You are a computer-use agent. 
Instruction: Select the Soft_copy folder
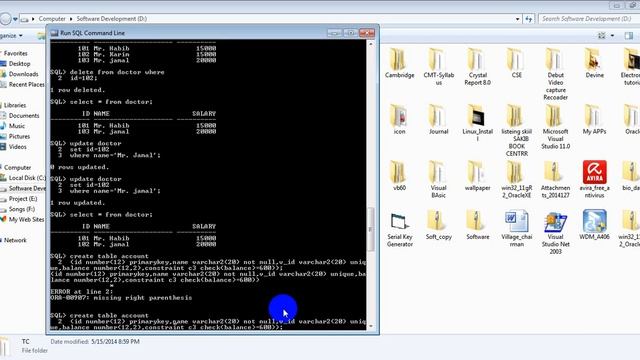pyautogui.click(x=438, y=225)
